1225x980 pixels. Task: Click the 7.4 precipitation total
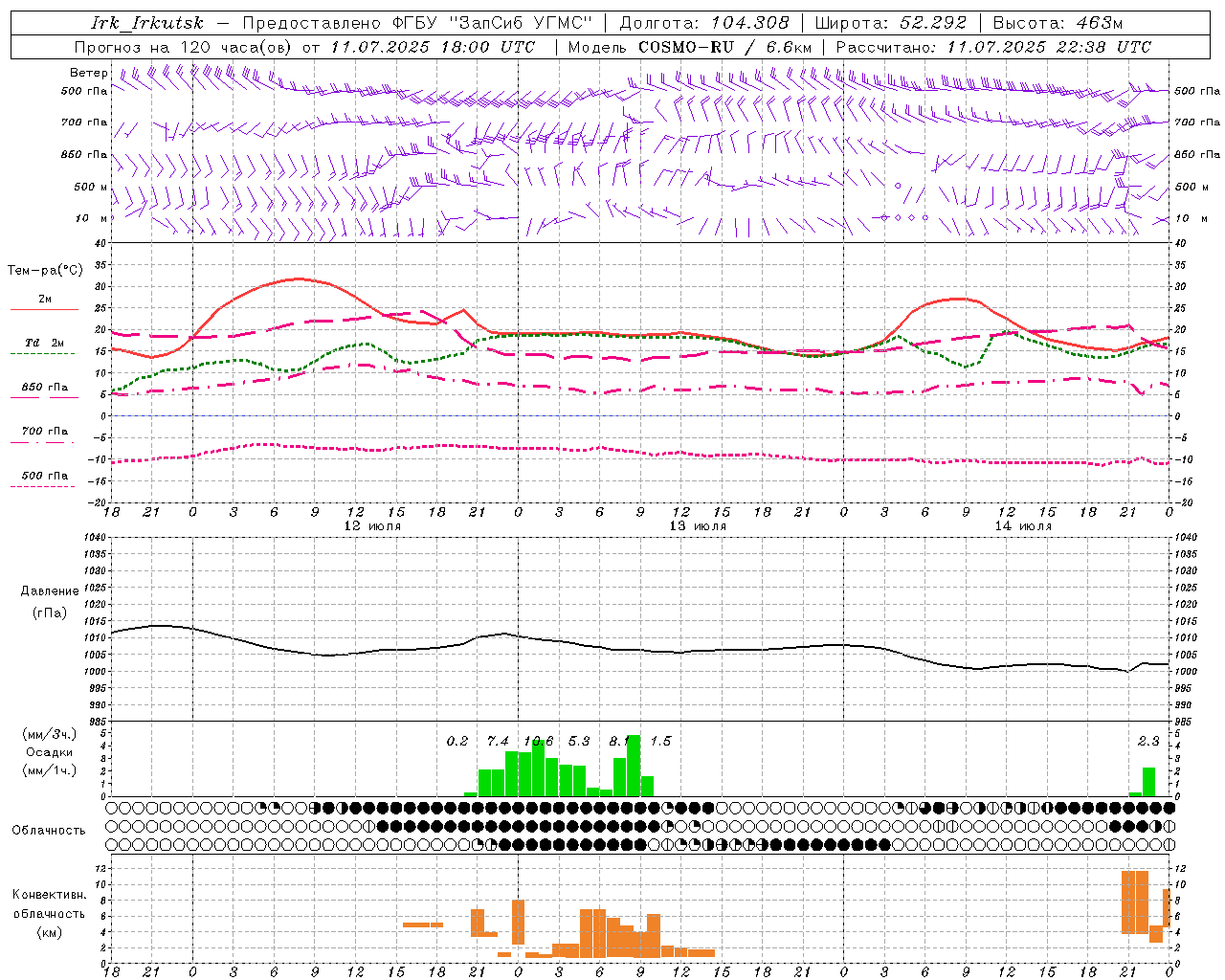pos(498,742)
